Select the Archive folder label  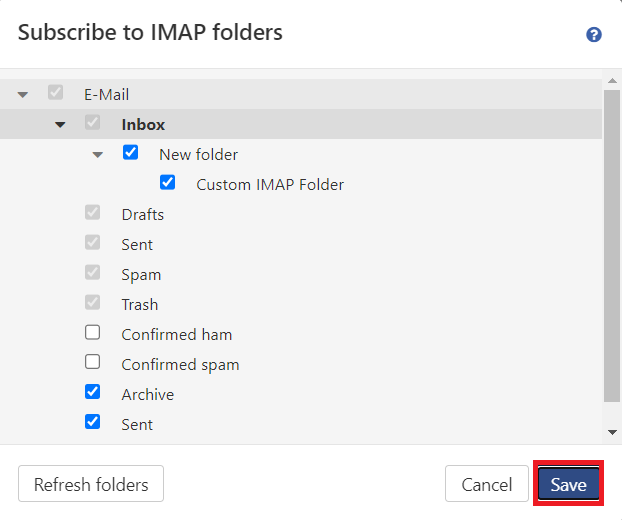148,395
